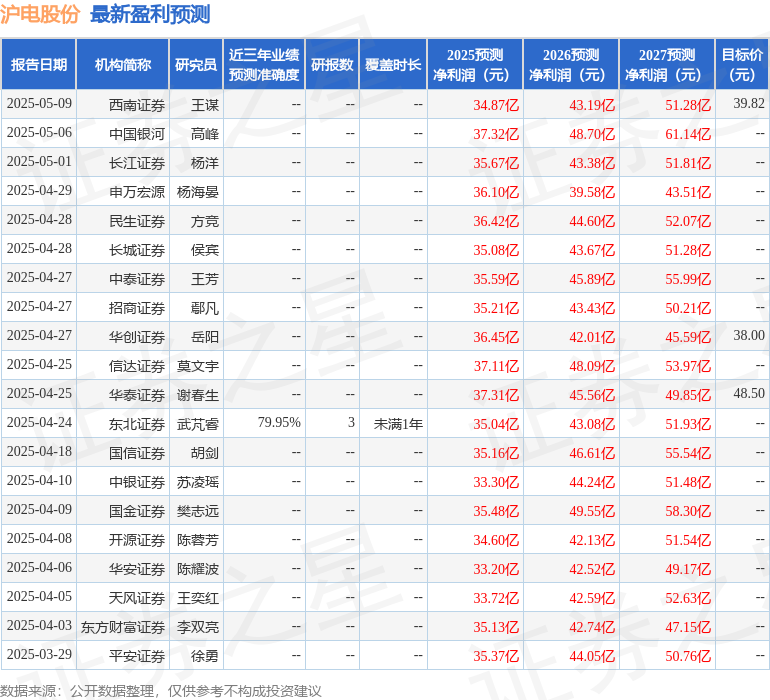
Task: Click the 58.30亿 2027 forecast value
Action: point(688,511)
